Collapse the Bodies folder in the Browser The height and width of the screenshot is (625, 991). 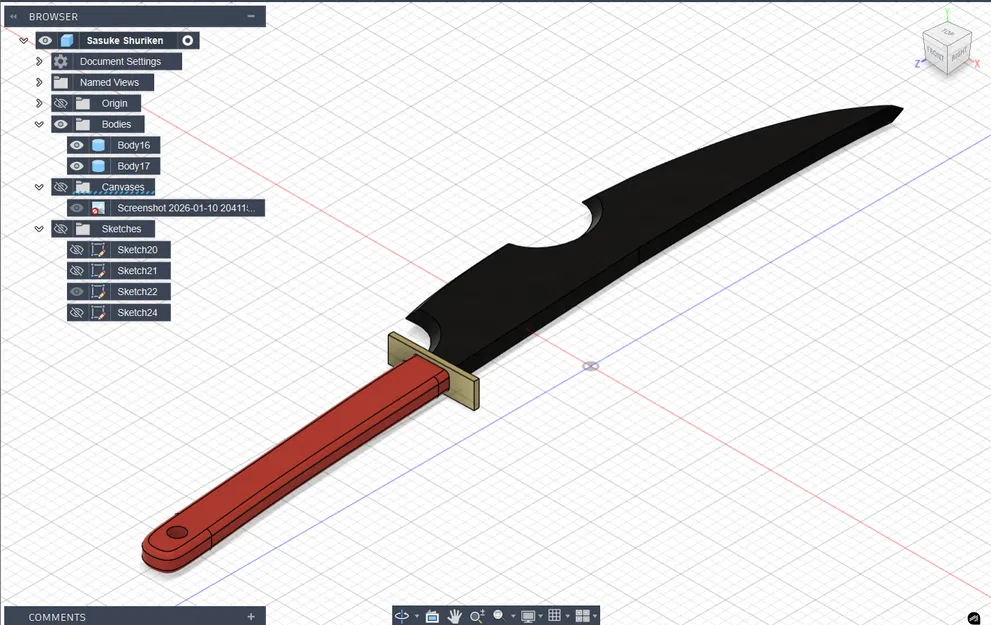(40, 124)
